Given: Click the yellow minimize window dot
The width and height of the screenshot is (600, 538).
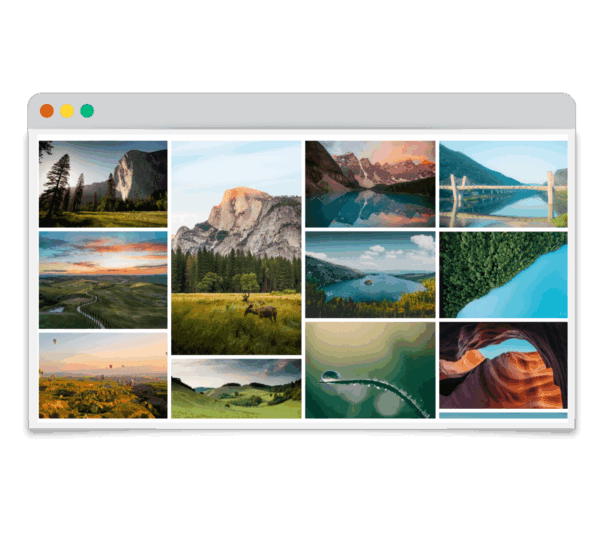Looking at the screenshot, I should [67, 111].
